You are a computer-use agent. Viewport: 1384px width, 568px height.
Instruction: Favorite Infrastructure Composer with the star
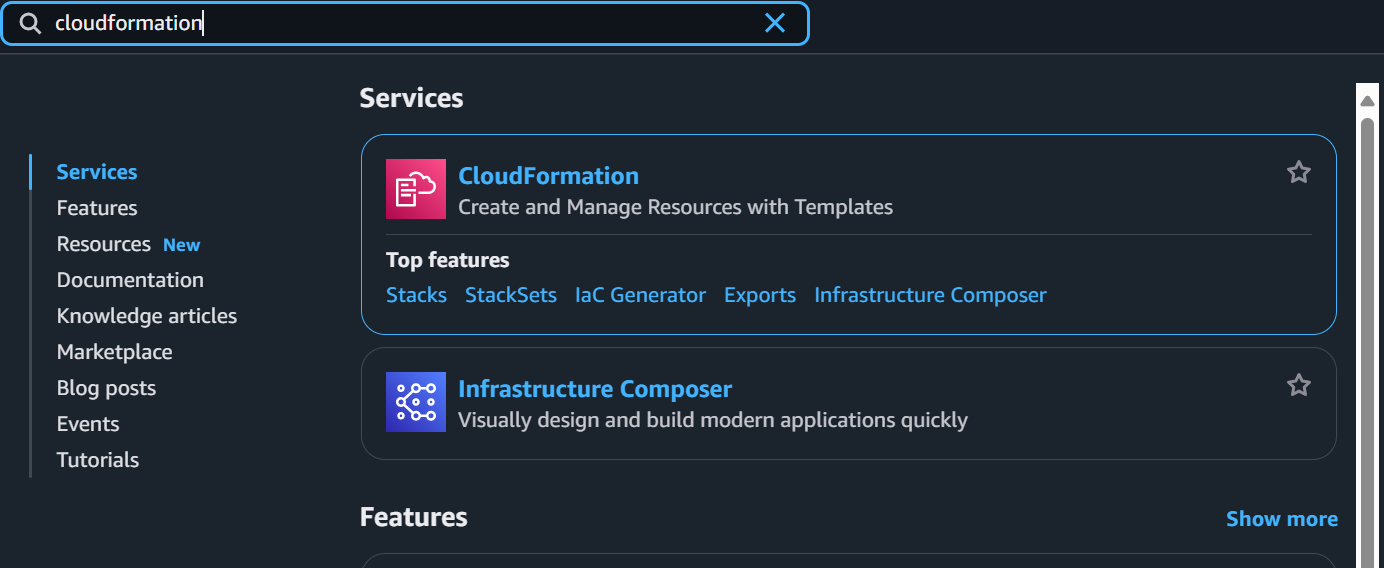pyautogui.click(x=1298, y=386)
